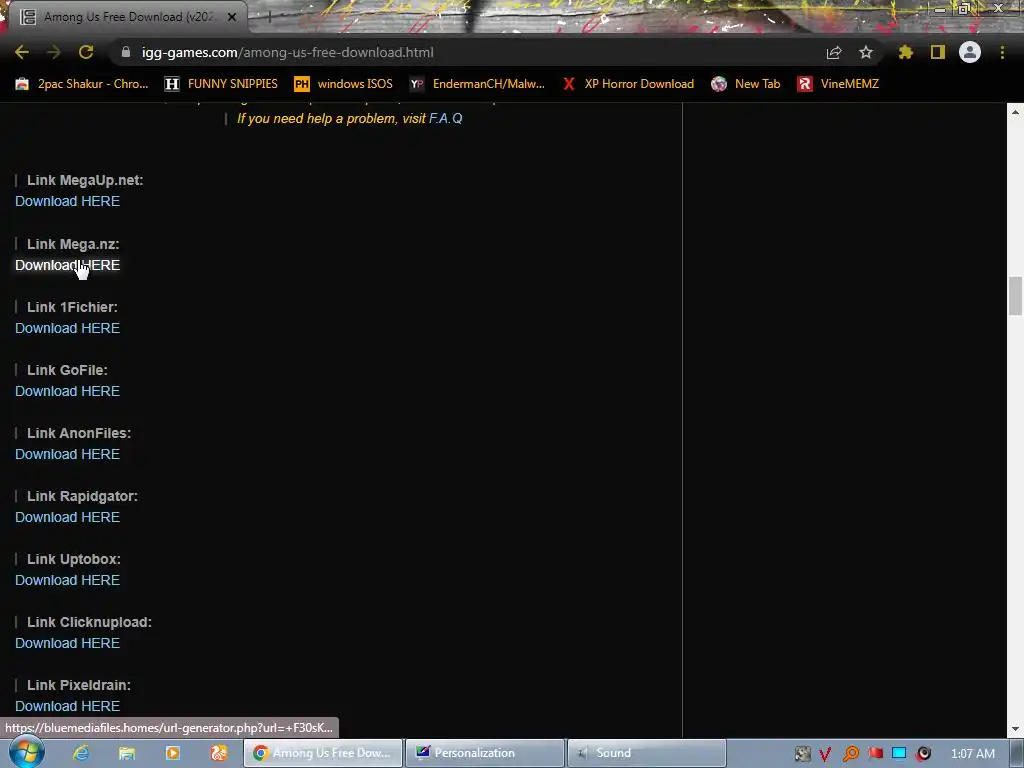Open Chrome's three-dot menu
Image resolution: width=1024 pixels, height=768 pixels.
1002,52
